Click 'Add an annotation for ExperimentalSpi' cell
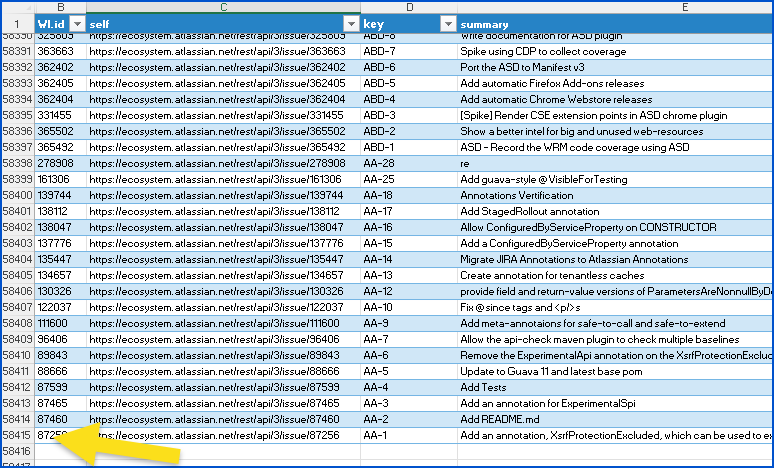This screenshot has height=468, width=774. [x=616, y=403]
